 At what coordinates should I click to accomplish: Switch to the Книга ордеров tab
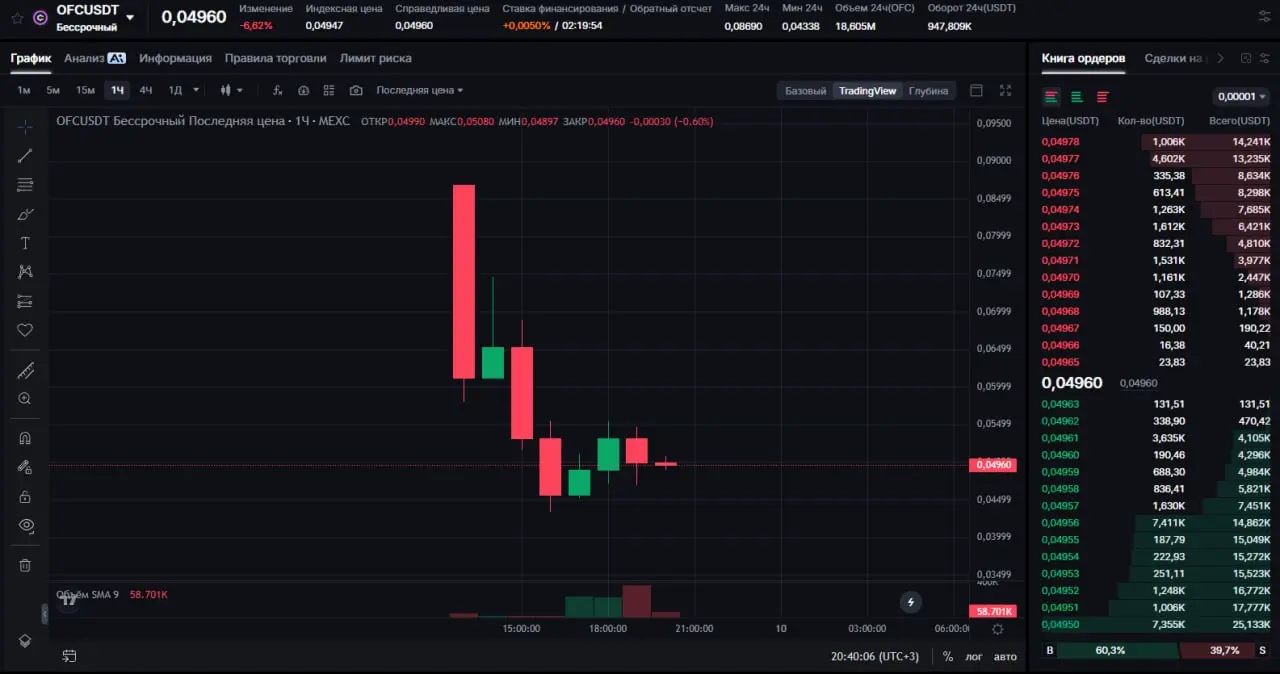1083,58
